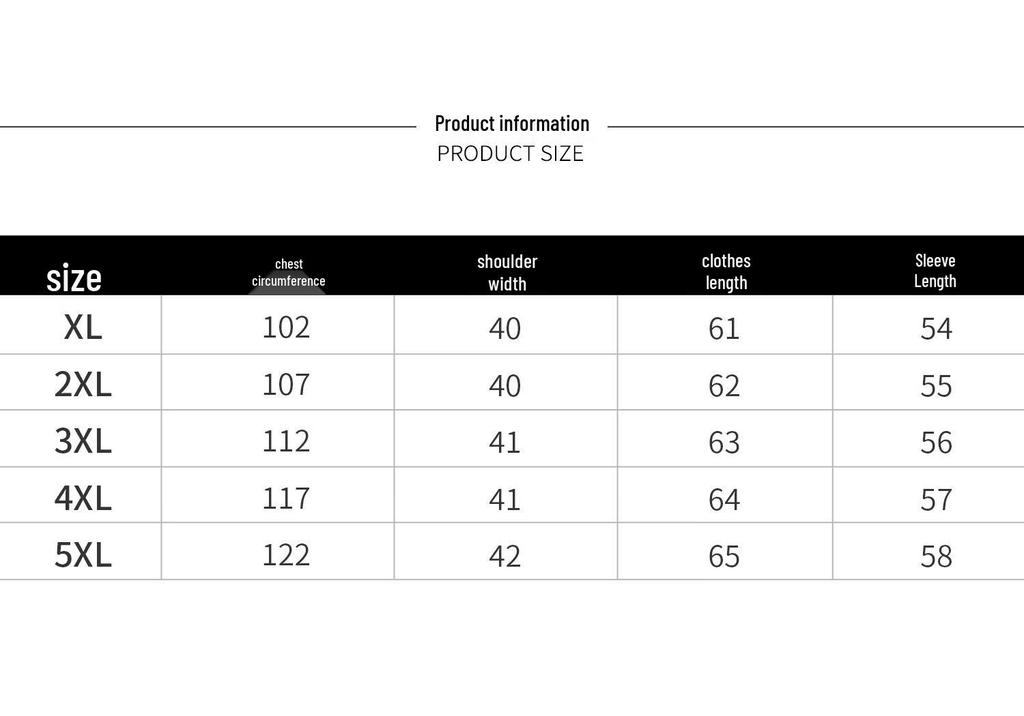This screenshot has width=1024, height=716.
Task: Click the 'shoulder width' column header
Action: pos(507,272)
